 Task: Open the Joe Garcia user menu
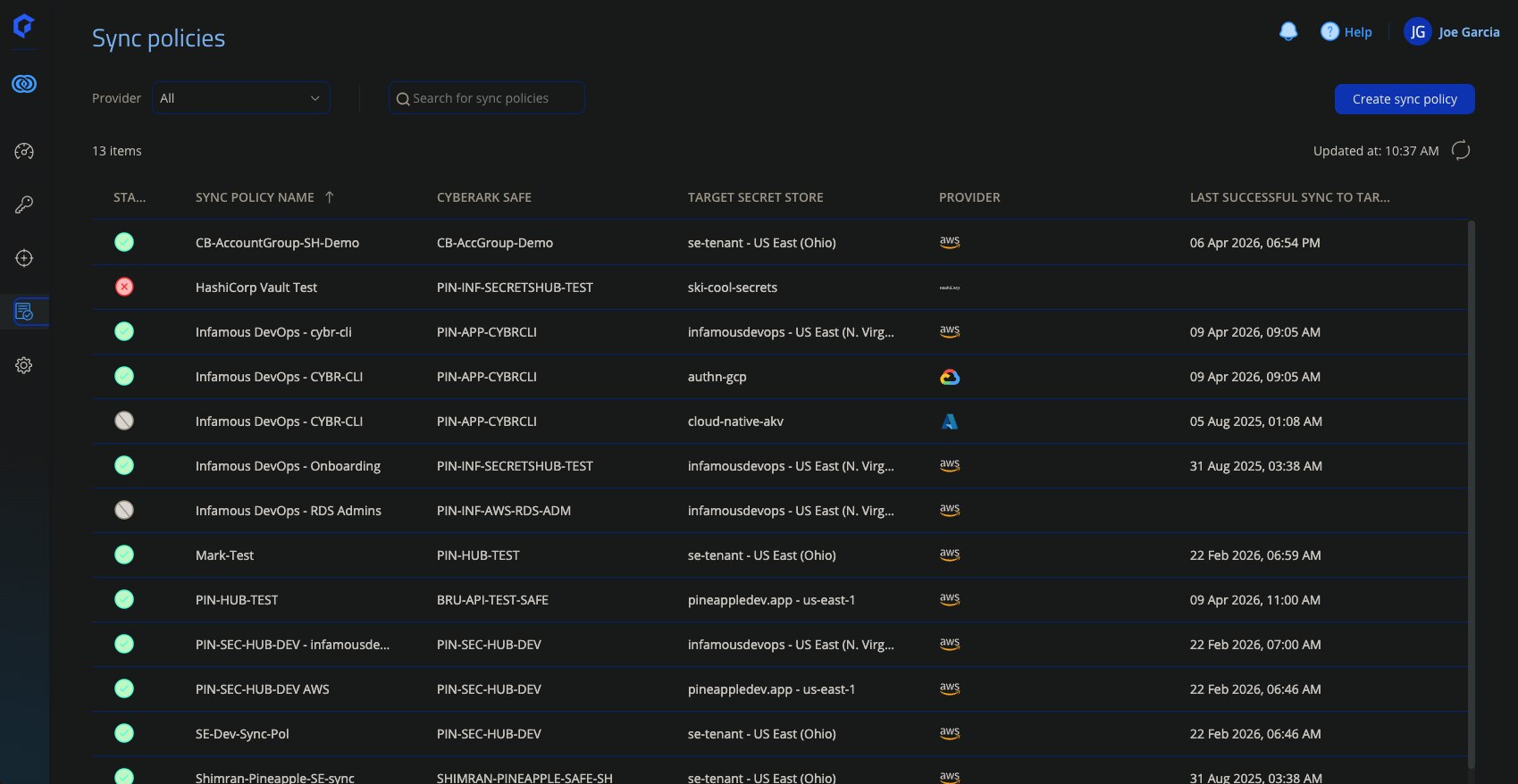(x=1452, y=32)
